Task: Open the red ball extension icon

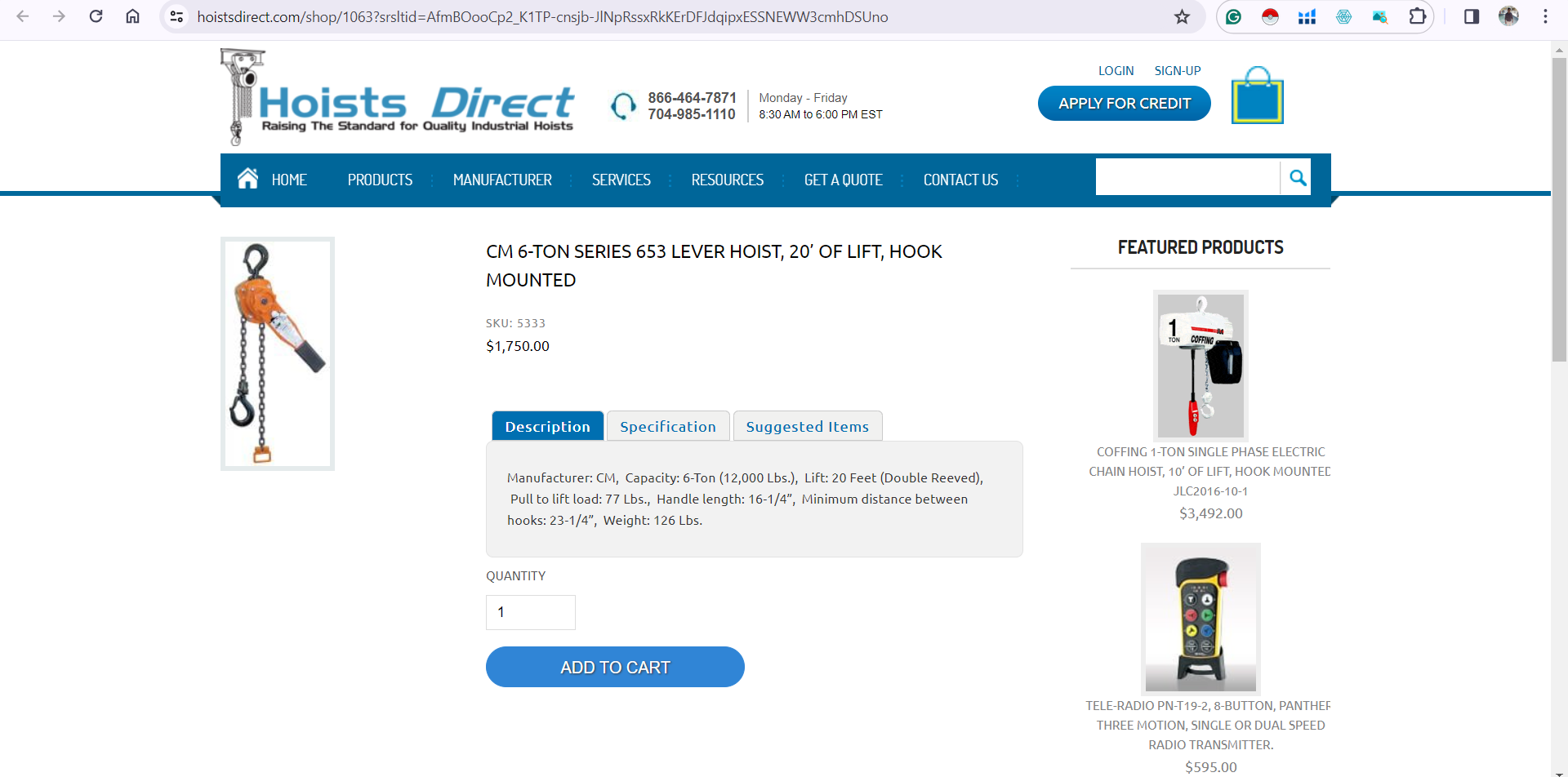Action: tap(1270, 16)
